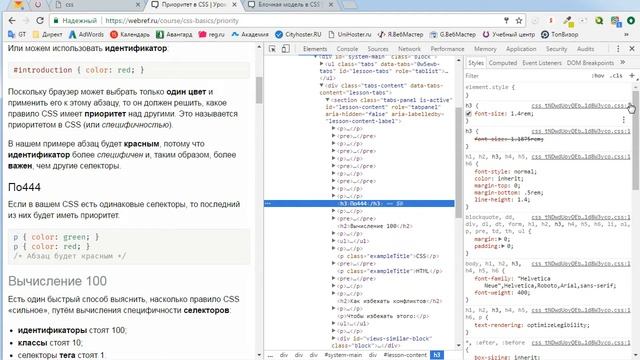Image resolution: width=640 pixels, height=360 pixels.
Task: Select the h2 "Как избежать конфликтов" DOM row
Action: [x=390, y=301]
